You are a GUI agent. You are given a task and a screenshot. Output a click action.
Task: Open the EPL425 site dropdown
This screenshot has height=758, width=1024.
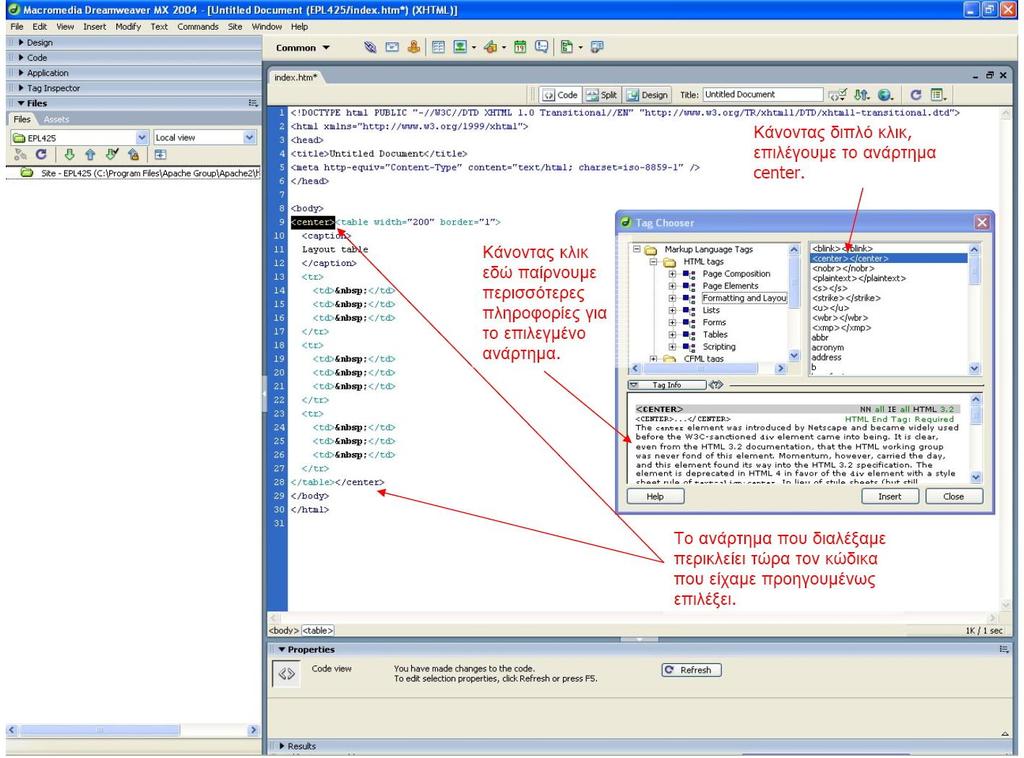click(142, 138)
